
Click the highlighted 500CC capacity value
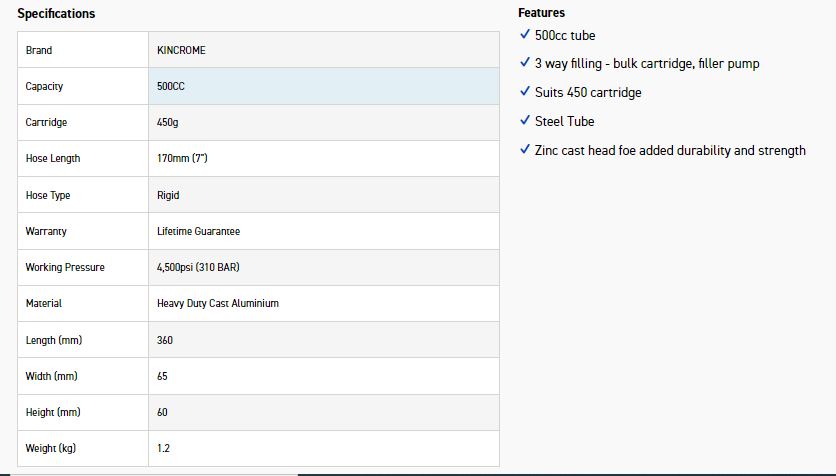[x=171, y=86]
